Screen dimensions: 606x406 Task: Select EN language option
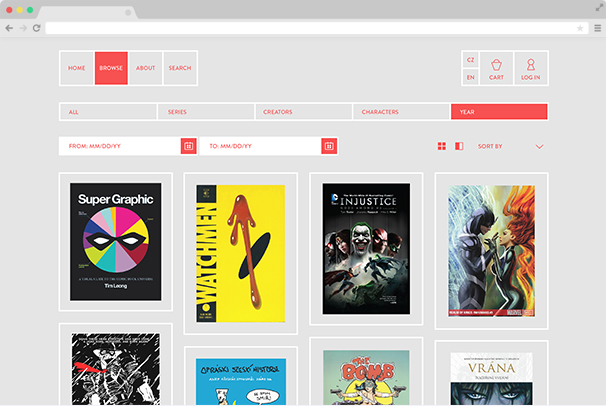pyautogui.click(x=471, y=77)
